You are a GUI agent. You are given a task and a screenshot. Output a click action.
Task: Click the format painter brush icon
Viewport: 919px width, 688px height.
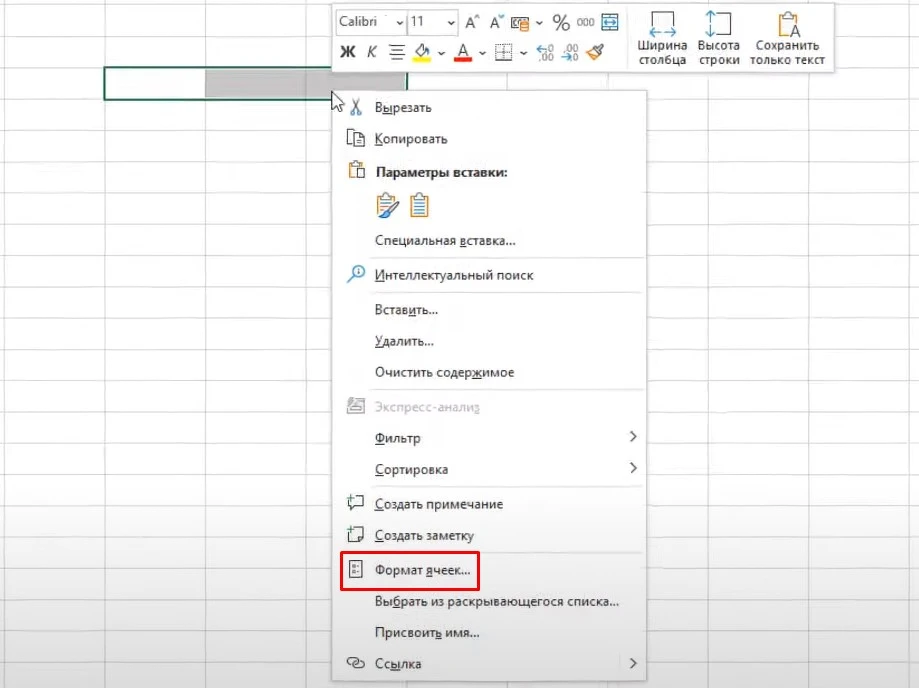[x=596, y=52]
